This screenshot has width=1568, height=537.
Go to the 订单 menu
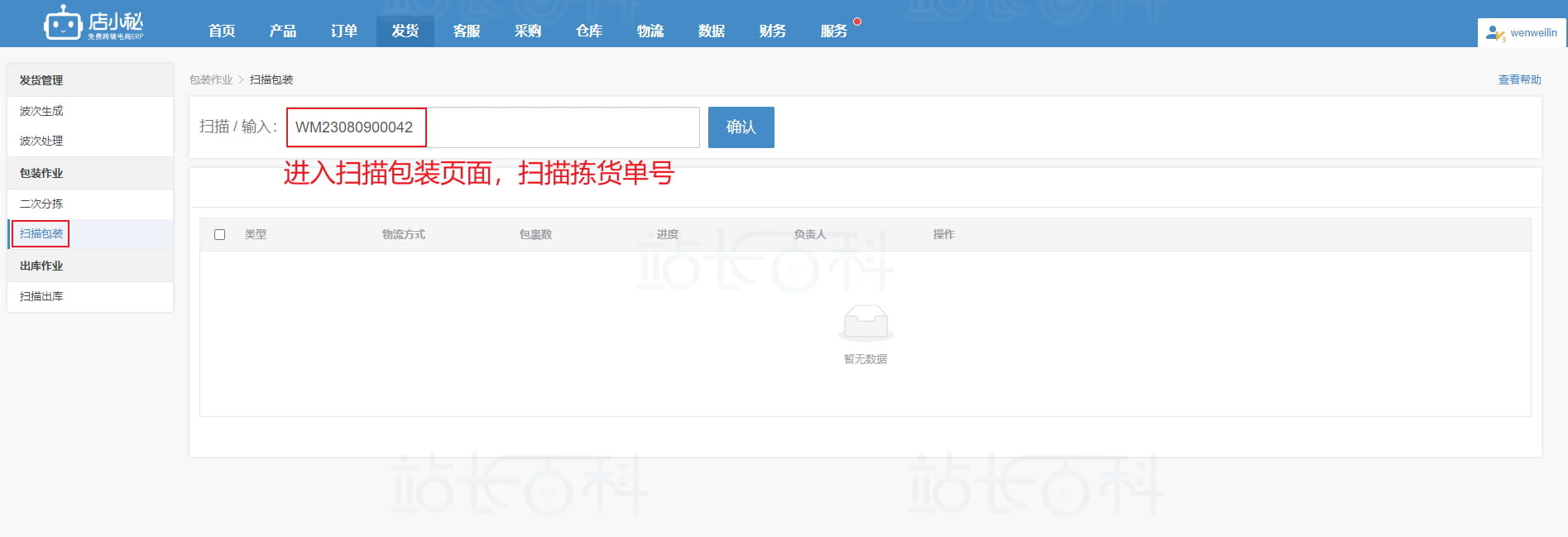344,31
